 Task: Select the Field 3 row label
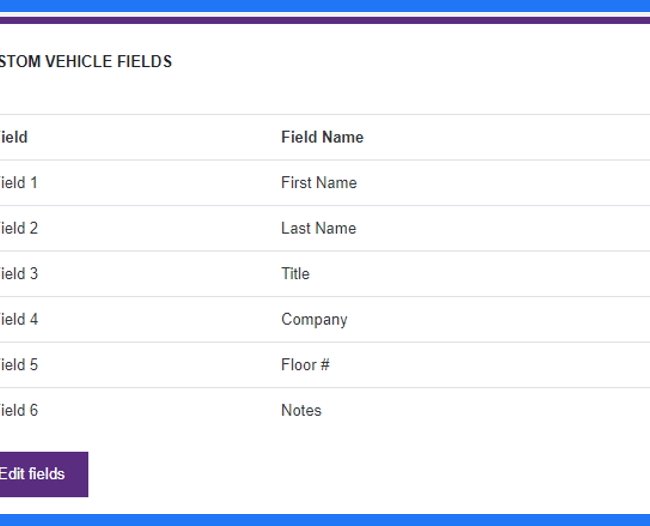[x=19, y=274]
